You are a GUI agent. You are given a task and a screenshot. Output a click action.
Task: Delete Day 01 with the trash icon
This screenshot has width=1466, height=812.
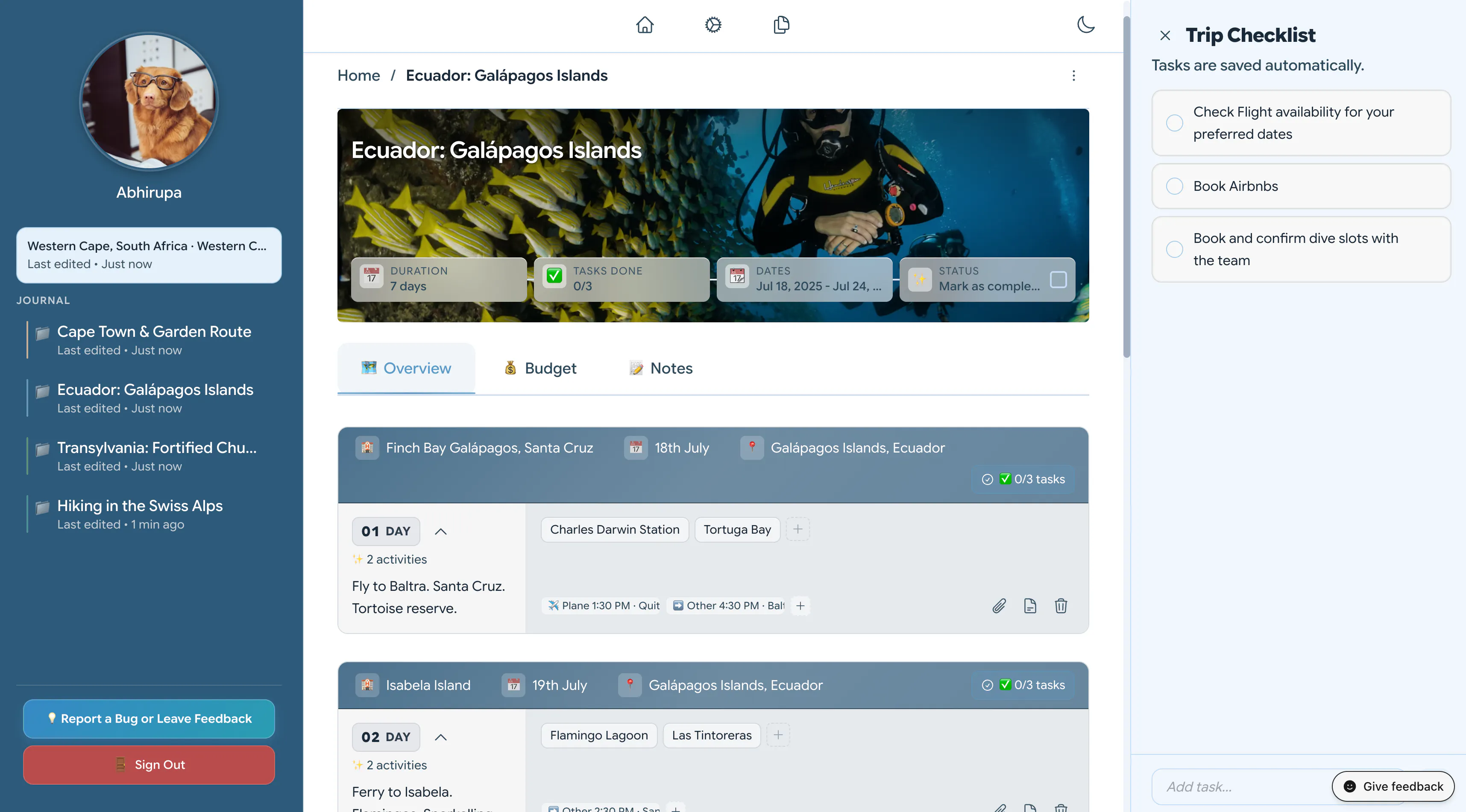click(x=1061, y=606)
